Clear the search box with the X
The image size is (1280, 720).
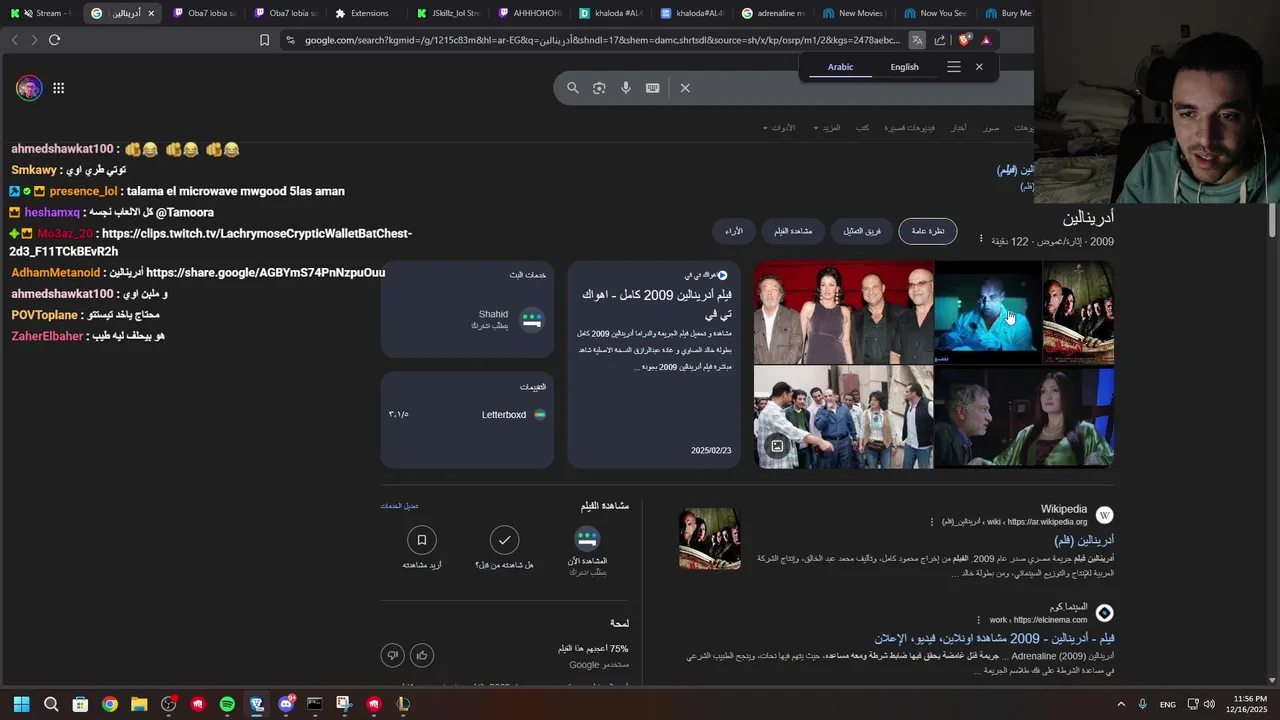[685, 88]
